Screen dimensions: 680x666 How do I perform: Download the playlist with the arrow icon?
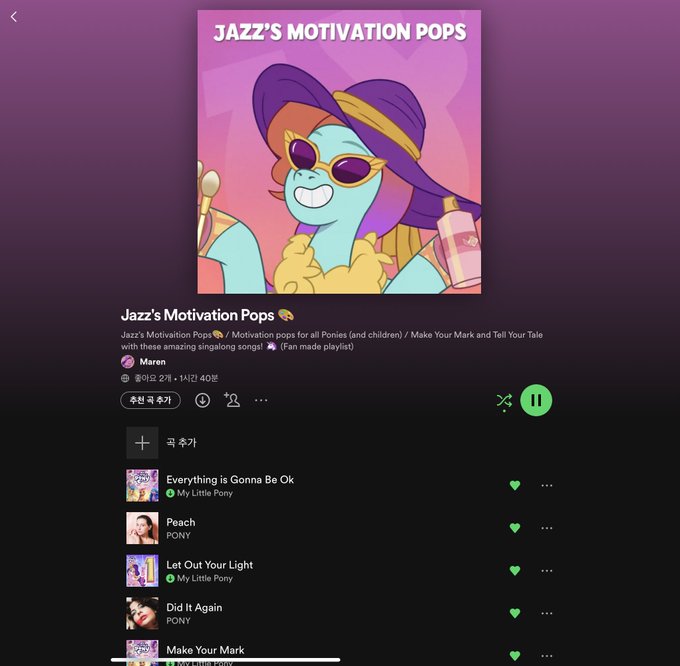[203, 400]
